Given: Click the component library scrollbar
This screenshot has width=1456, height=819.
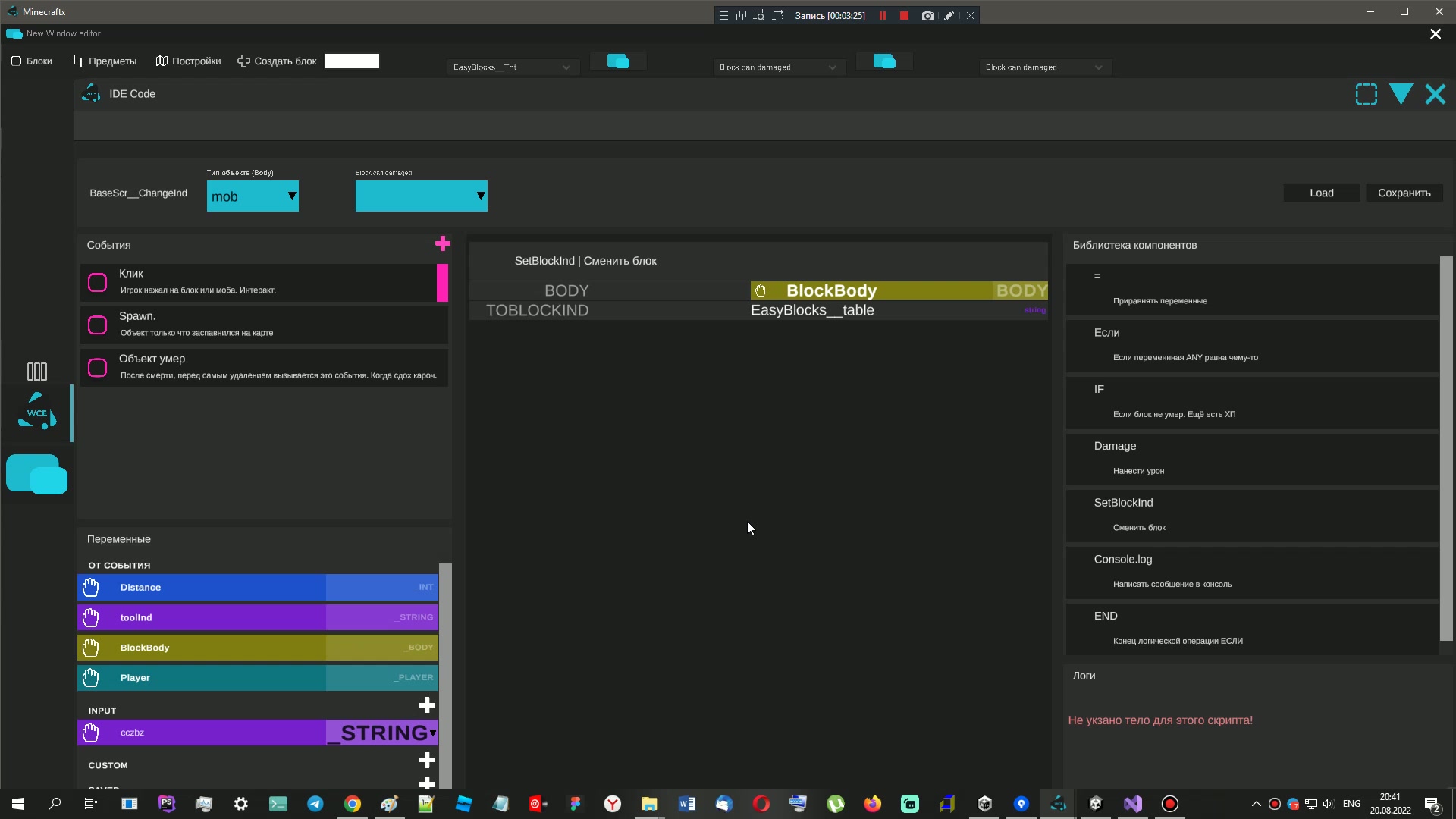Looking at the screenshot, I should point(1446,449).
